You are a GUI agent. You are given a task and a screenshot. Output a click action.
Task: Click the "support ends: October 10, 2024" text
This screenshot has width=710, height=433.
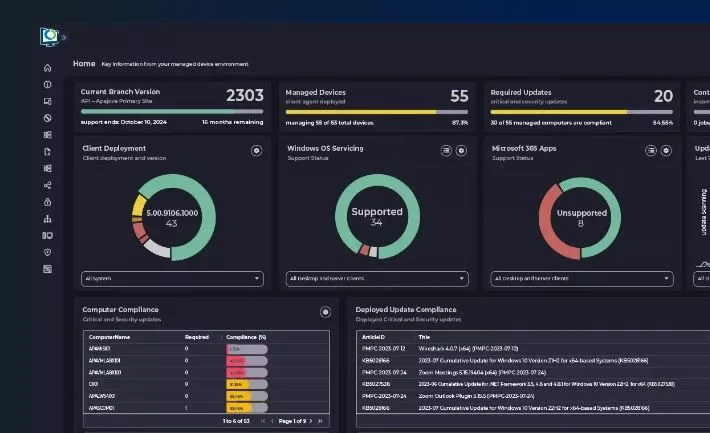[124, 122]
